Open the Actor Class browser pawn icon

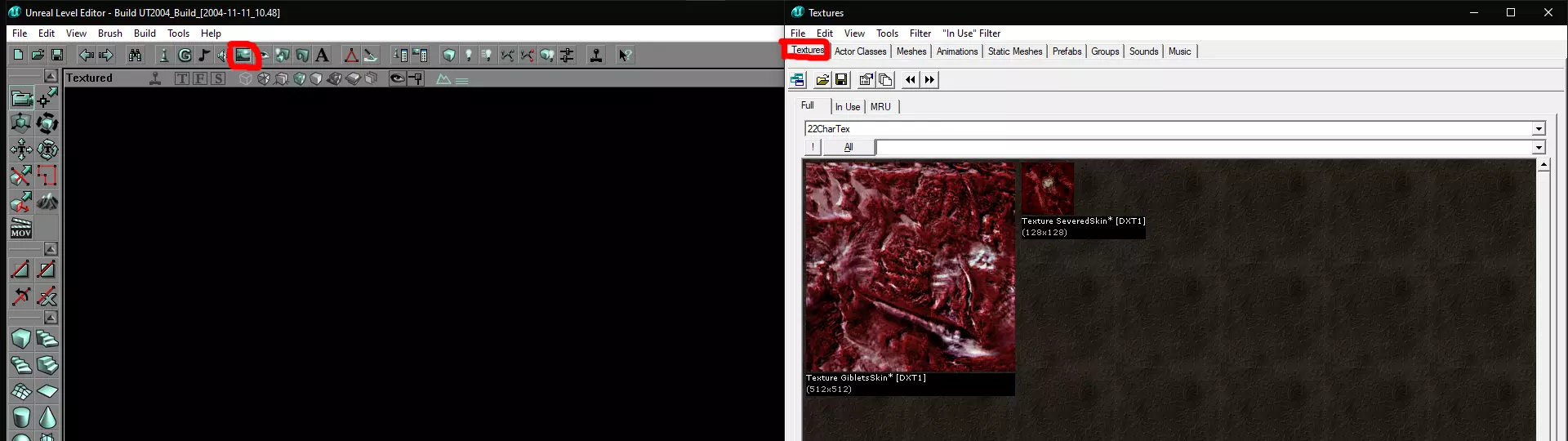click(x=164, y=55)
